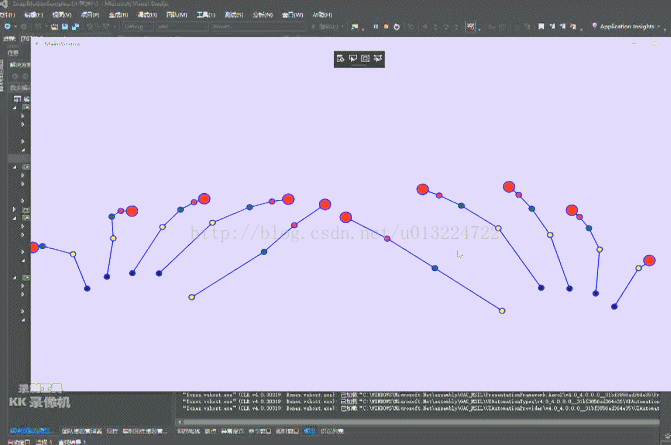Open the 窗口(W) menu
The height and width of the screenshot is (445, 671).
coord(293,15)
